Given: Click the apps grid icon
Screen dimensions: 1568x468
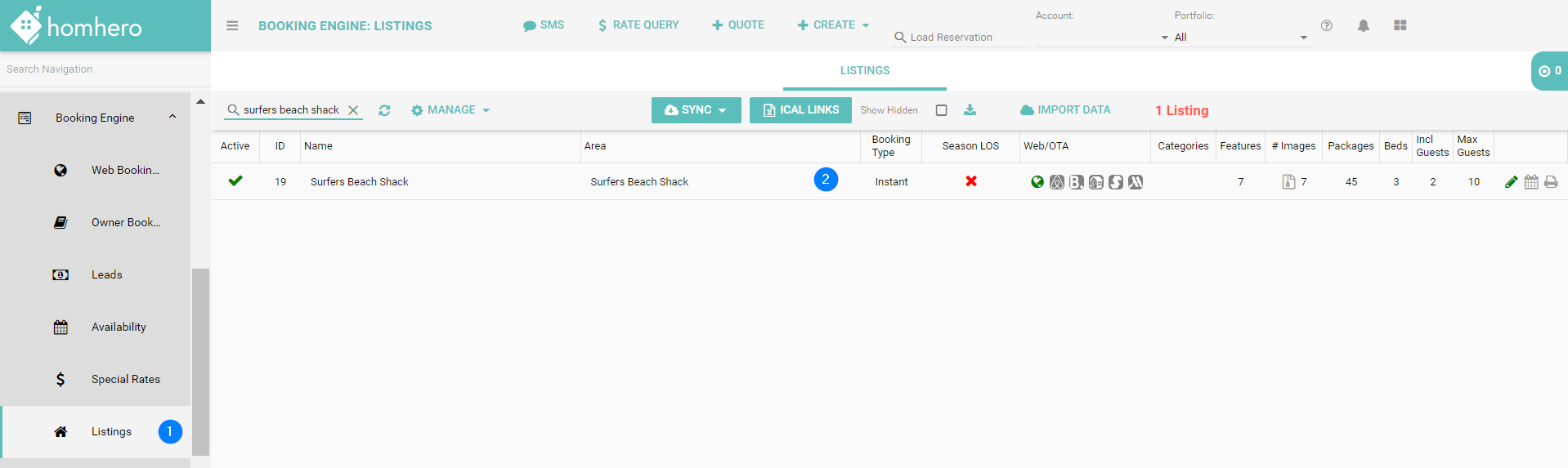Looking at the screenshot, I should tap(1400, 26).
